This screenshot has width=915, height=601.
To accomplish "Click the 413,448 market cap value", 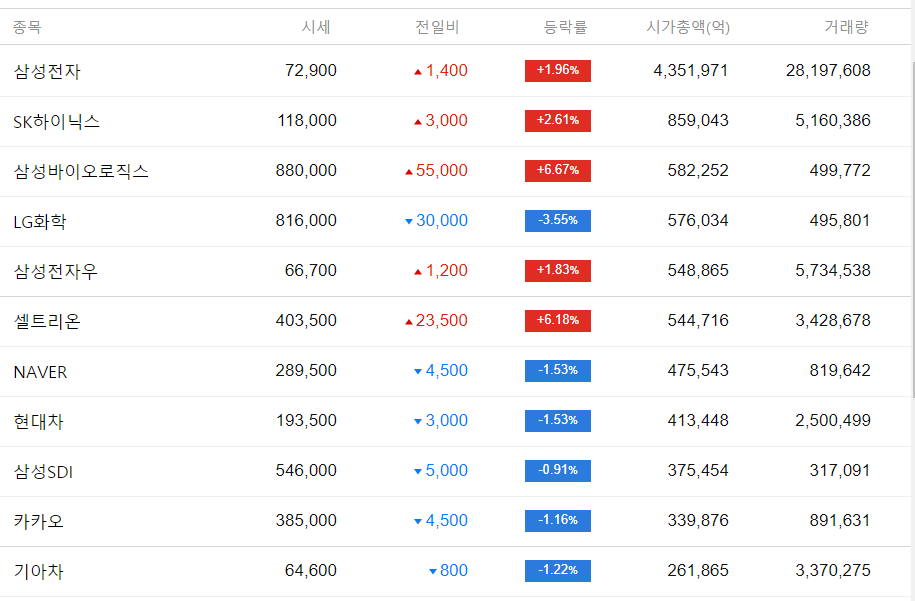I will click(x=698, y=421).
